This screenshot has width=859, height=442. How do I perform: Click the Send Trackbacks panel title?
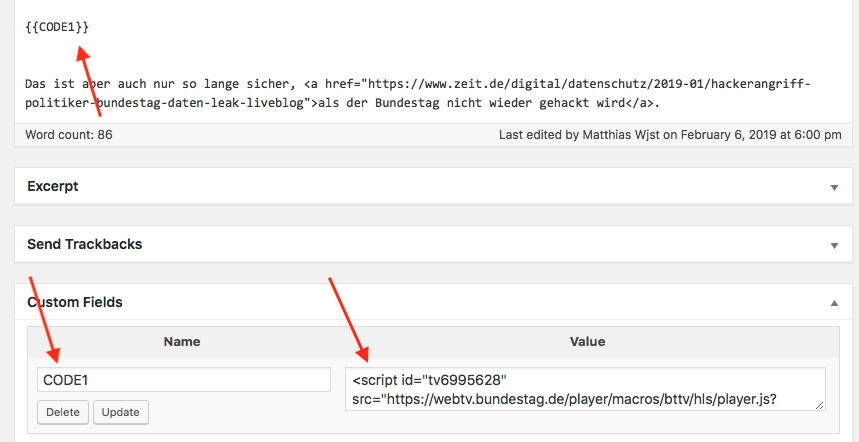click(84, 244)
